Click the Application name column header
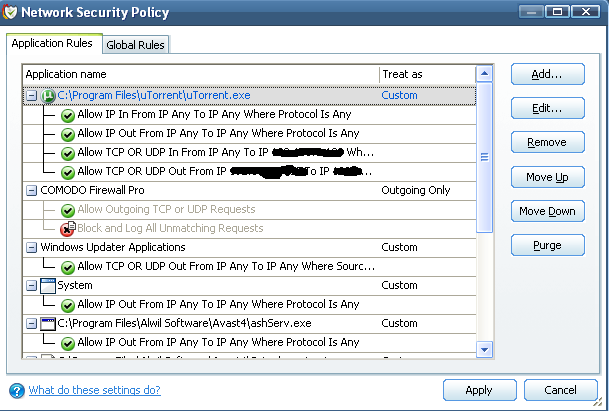609x411 pixels. coord(201,74)
